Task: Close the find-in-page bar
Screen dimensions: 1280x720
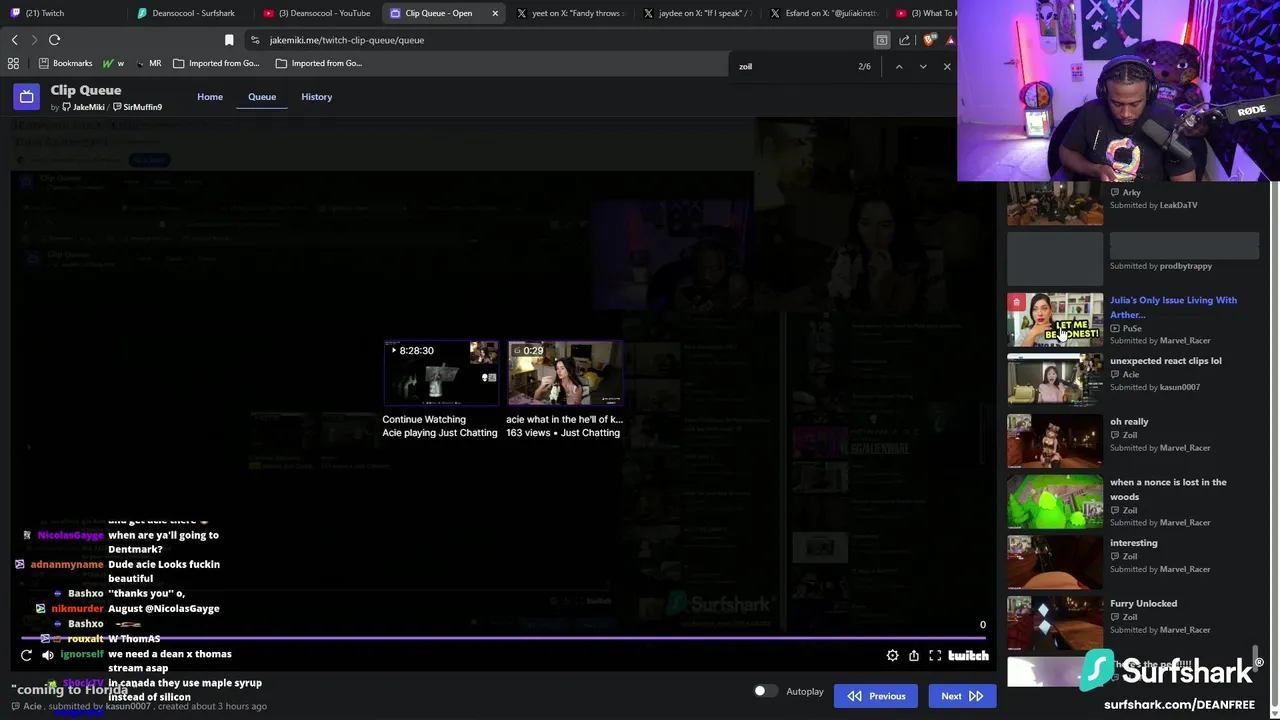Action: [947, 66]
